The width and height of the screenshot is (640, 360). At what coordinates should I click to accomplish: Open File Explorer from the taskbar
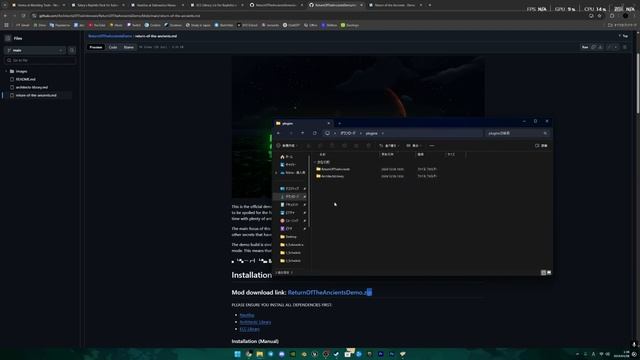coord(260,354)
